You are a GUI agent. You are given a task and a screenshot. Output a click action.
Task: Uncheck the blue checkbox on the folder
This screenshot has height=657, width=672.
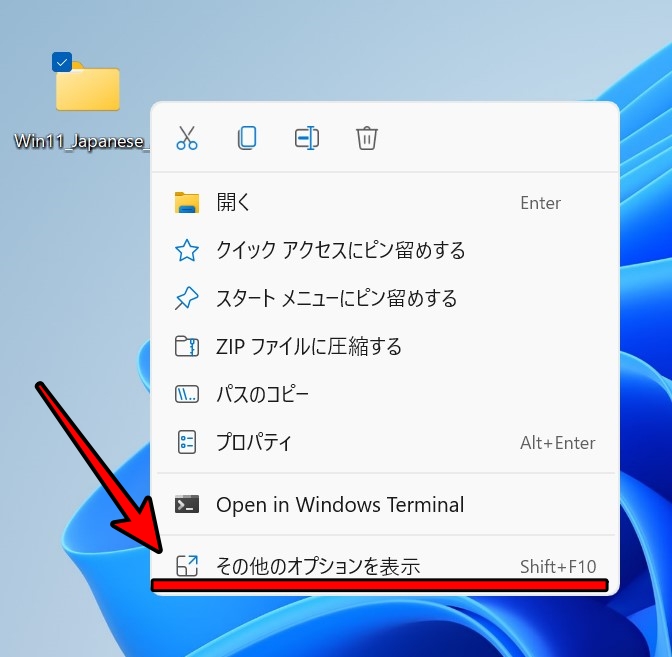click(62, 63)
